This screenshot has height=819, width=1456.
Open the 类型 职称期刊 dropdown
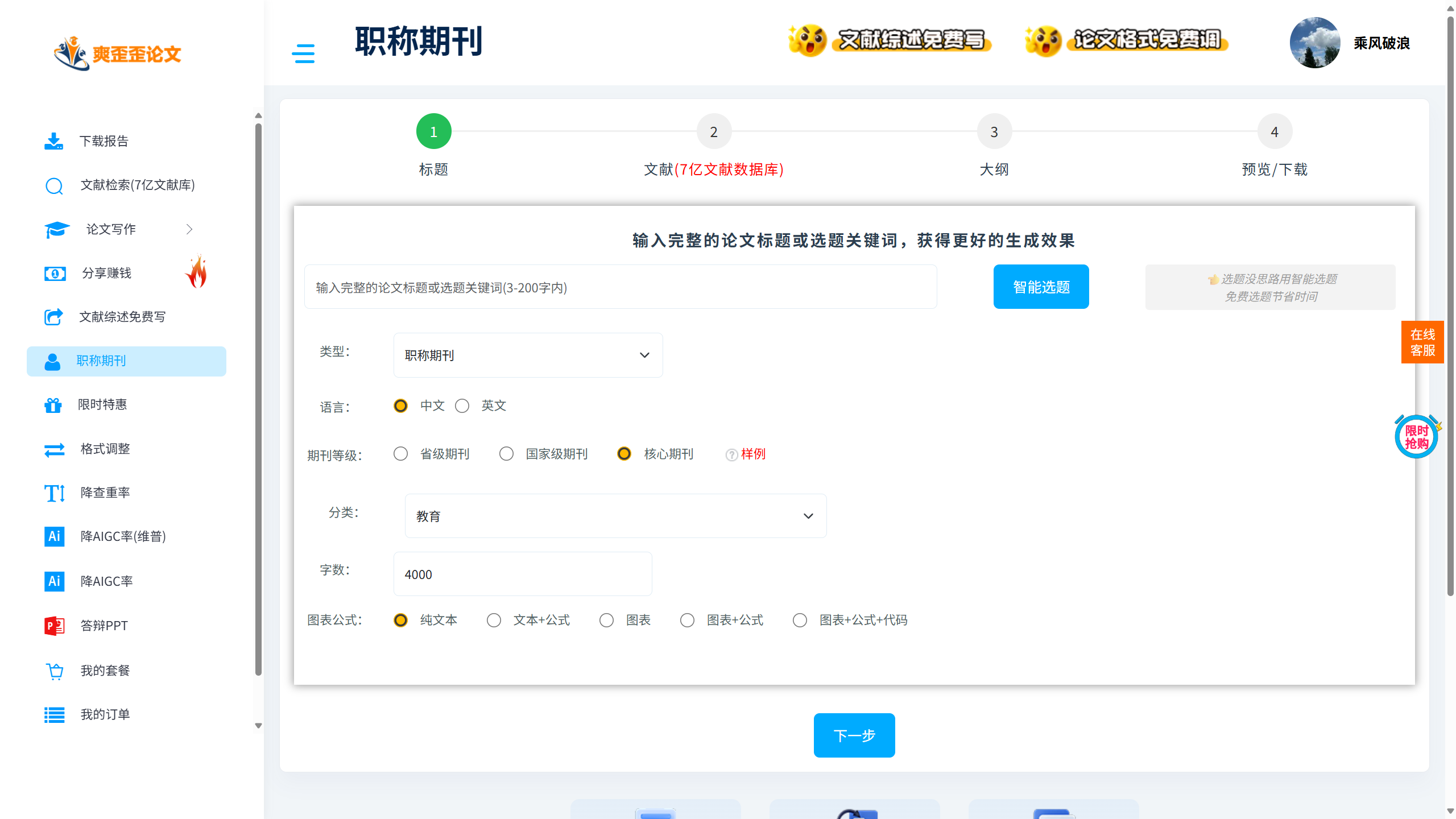[528, 355]
